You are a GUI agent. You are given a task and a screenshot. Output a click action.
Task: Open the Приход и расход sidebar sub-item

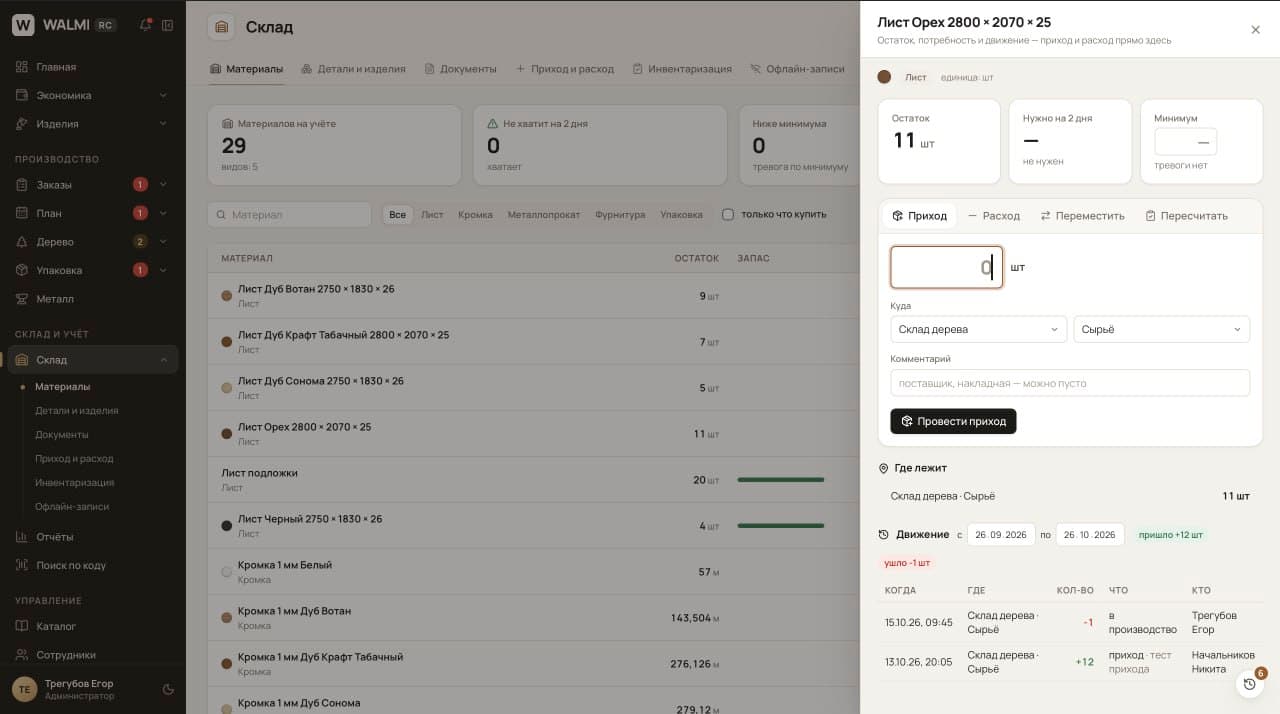click(x=74, y=459)
